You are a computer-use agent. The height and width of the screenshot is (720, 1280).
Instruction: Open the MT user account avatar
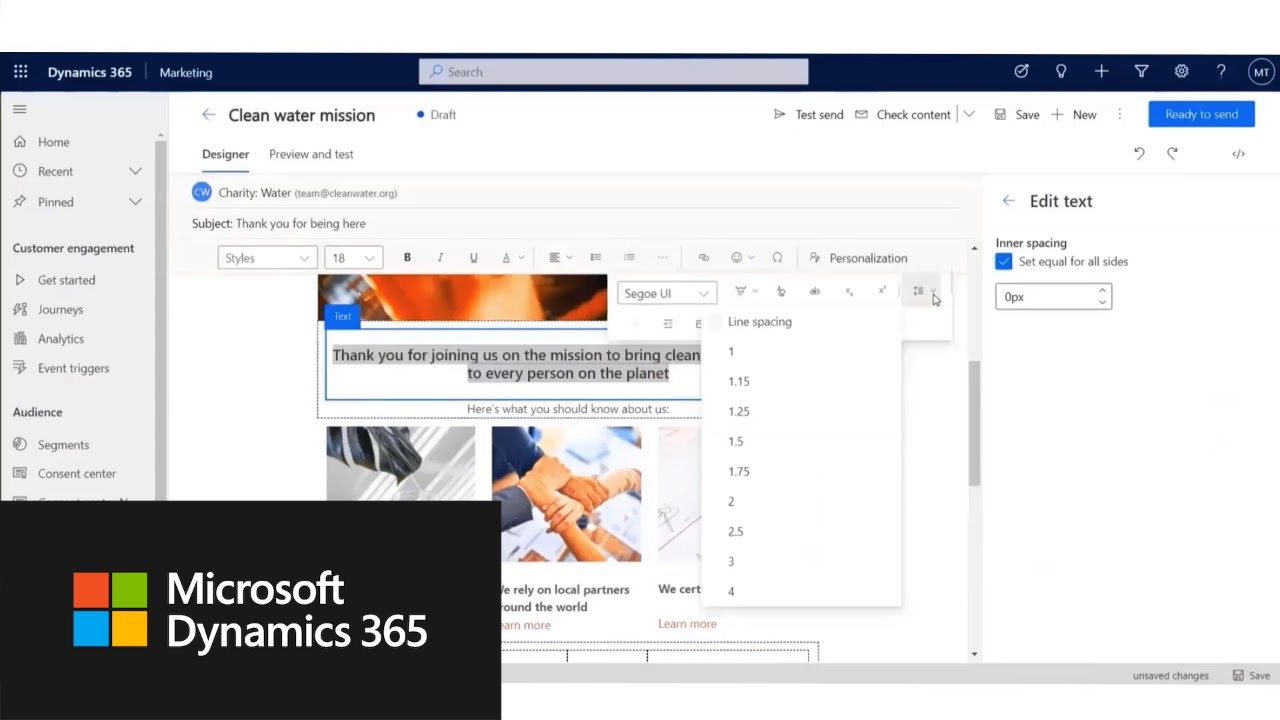pos(1261,72)
